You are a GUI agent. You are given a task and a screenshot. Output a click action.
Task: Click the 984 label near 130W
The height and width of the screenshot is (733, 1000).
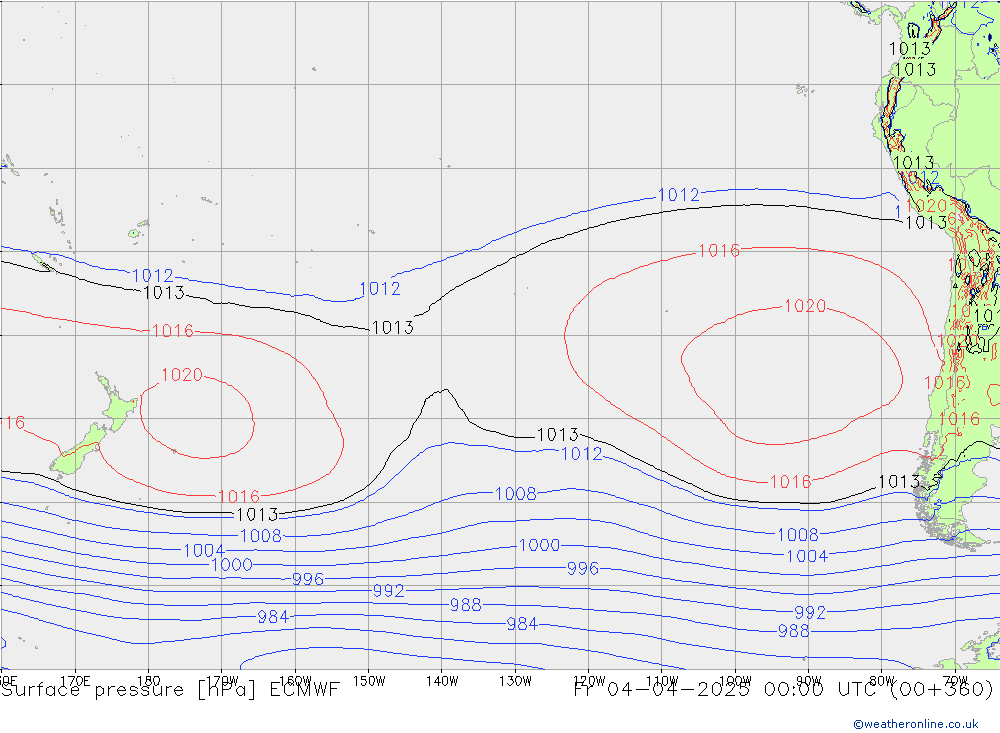522,624
